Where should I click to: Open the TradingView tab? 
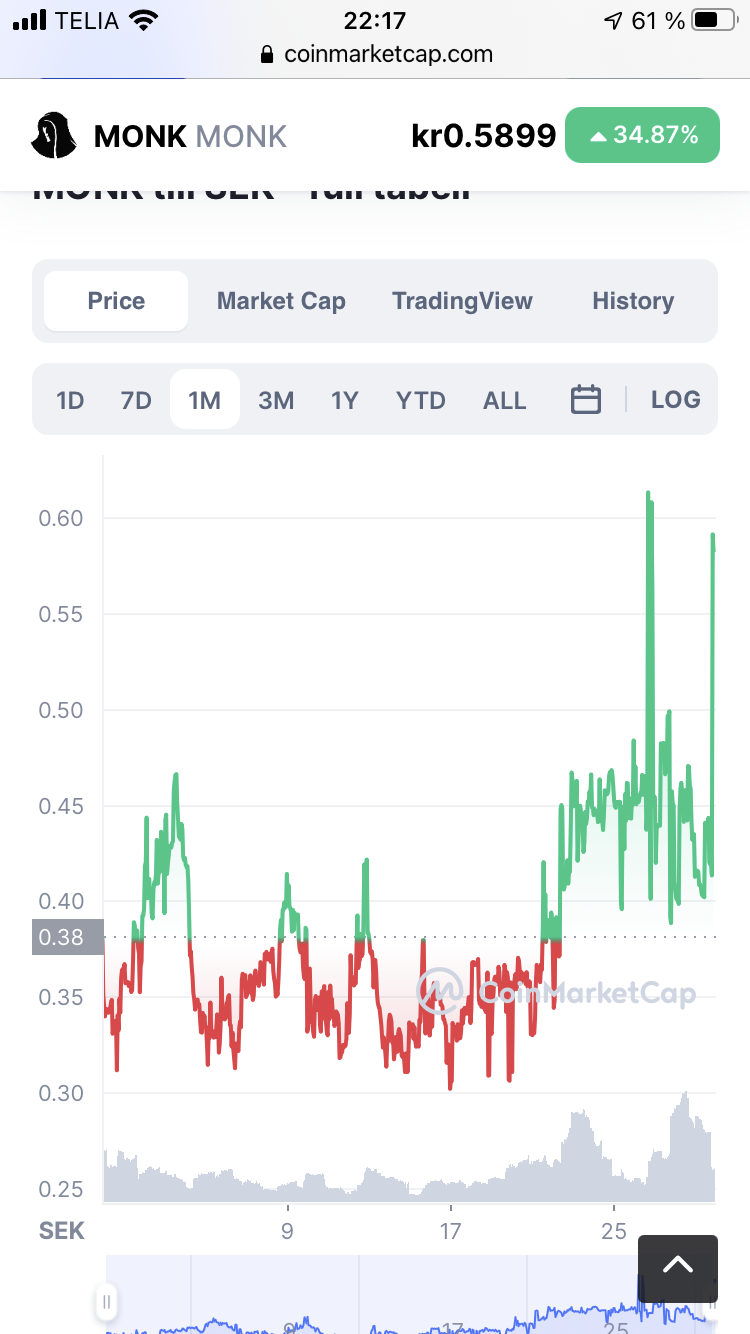462,301
